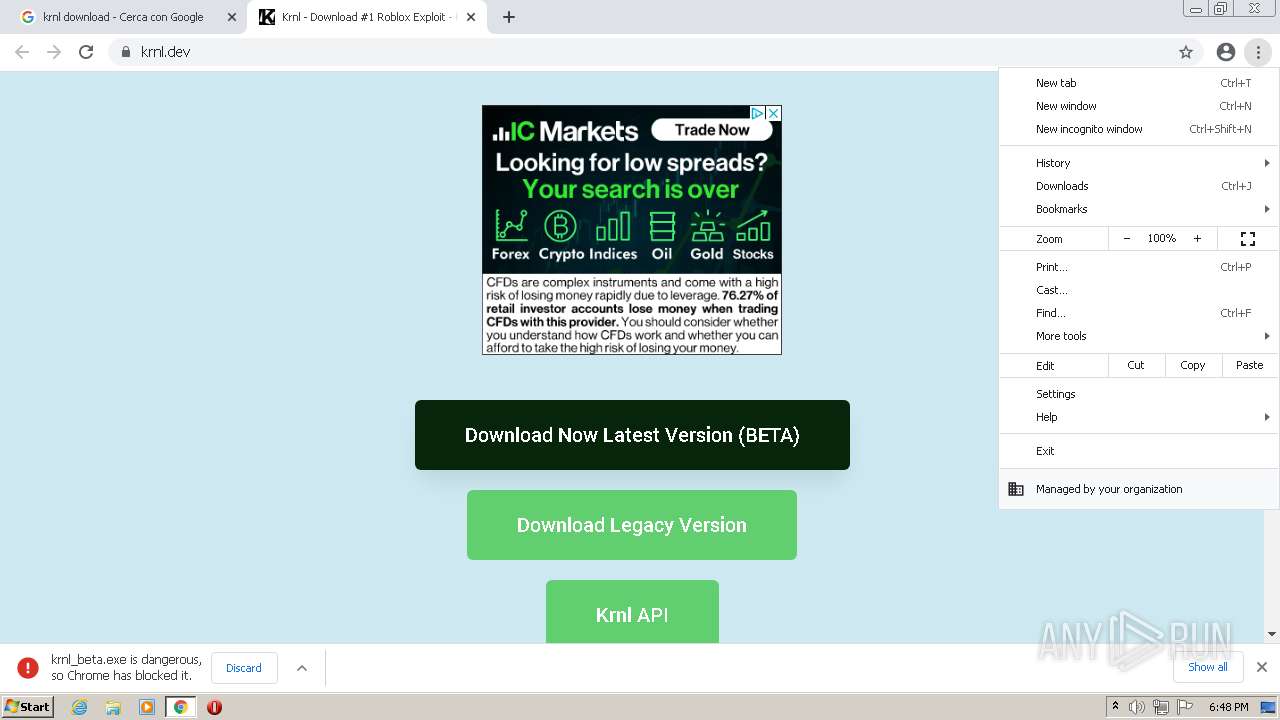Click the Show desktop taskbar button
Screen dimensions: 1280x720
coord(1270,707)
